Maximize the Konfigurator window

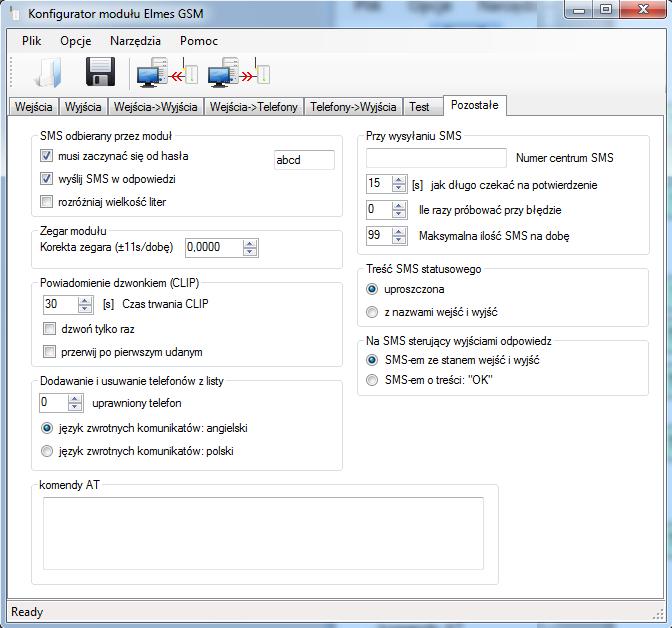click(x=605, y=9)
